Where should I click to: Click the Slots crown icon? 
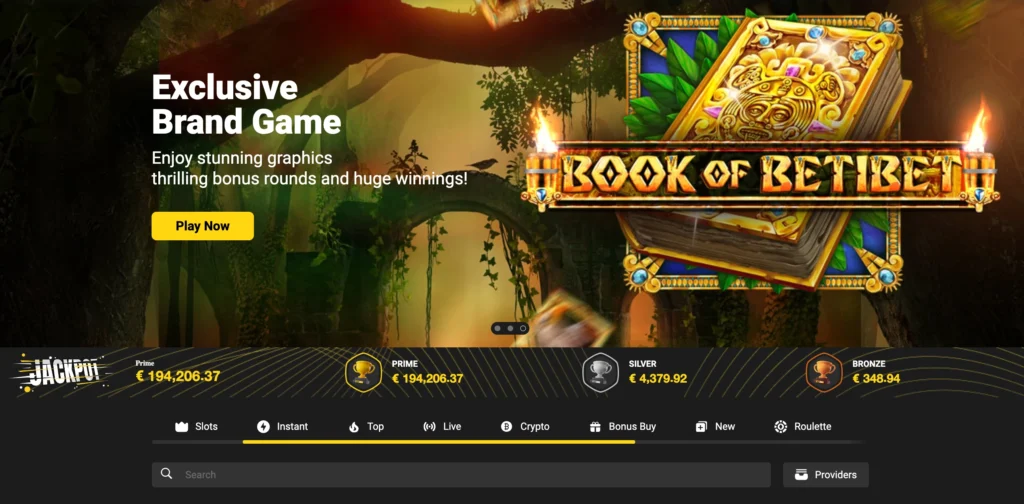(x=182, y=427)
